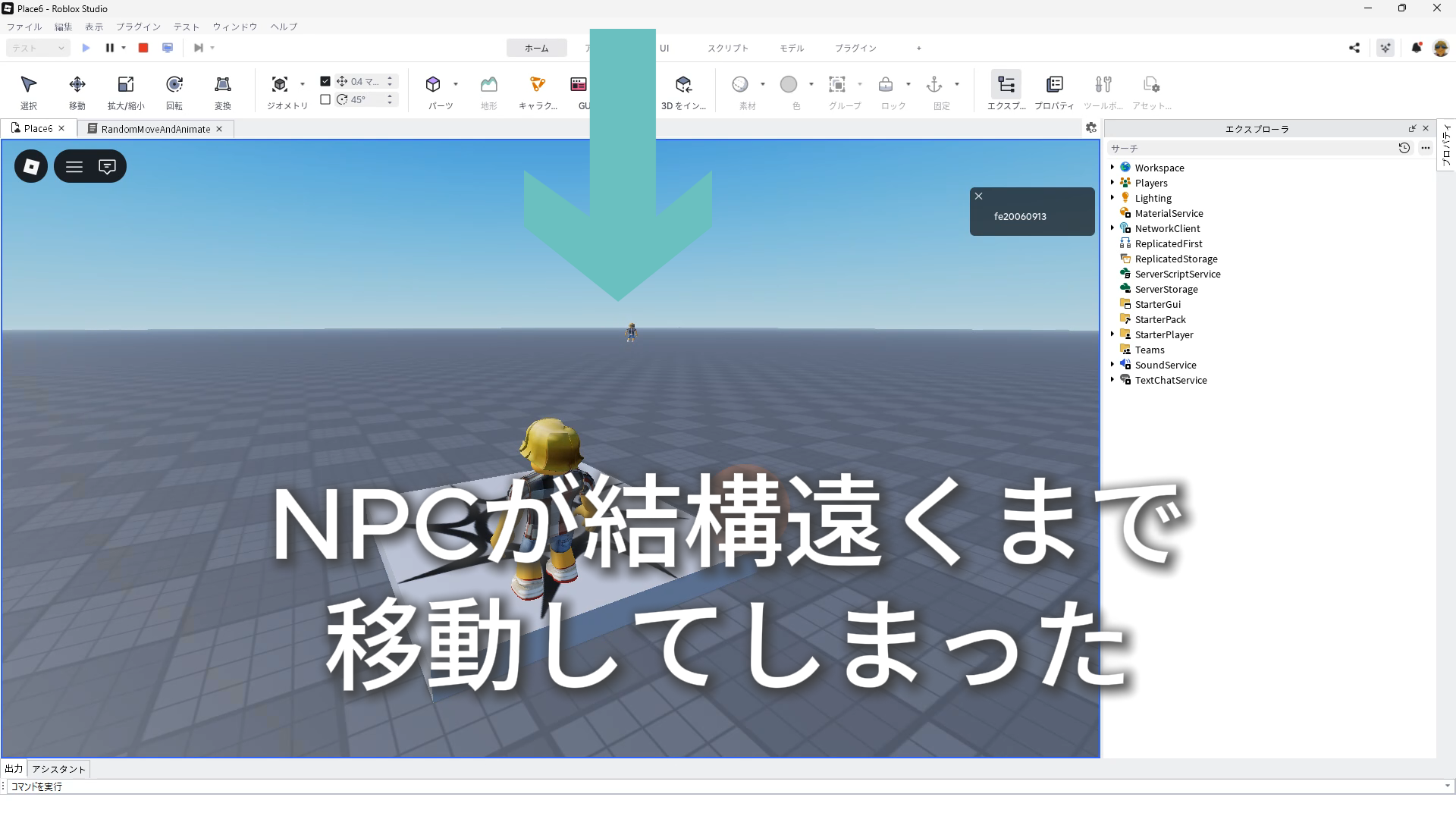The height and width of the screenshot is (819, 1456).
Task: Open the プラグイン menu in menu bar
Action: point(138,27)
